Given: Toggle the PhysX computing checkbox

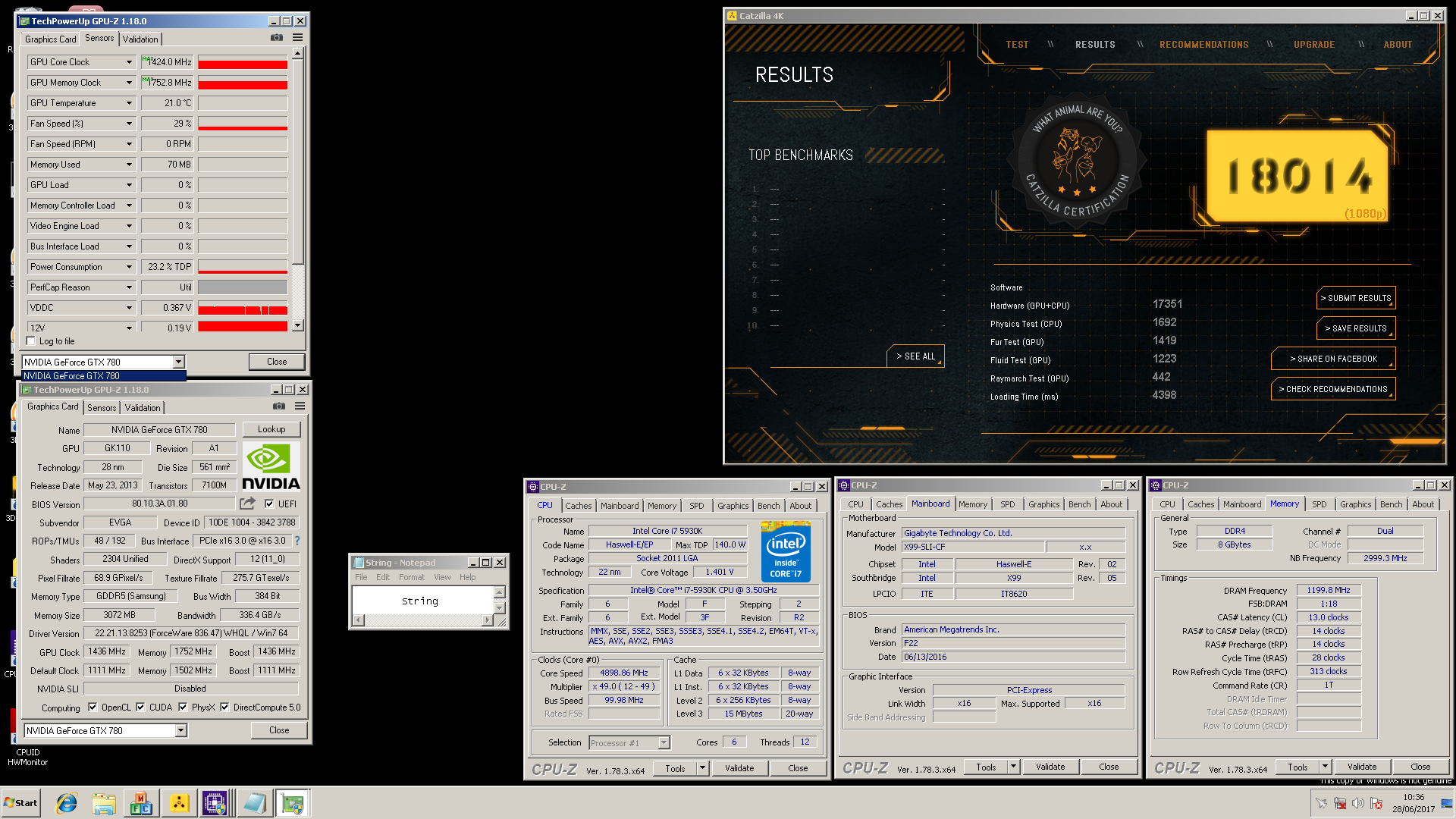Looking at the screenshot, I should [183, 708].
